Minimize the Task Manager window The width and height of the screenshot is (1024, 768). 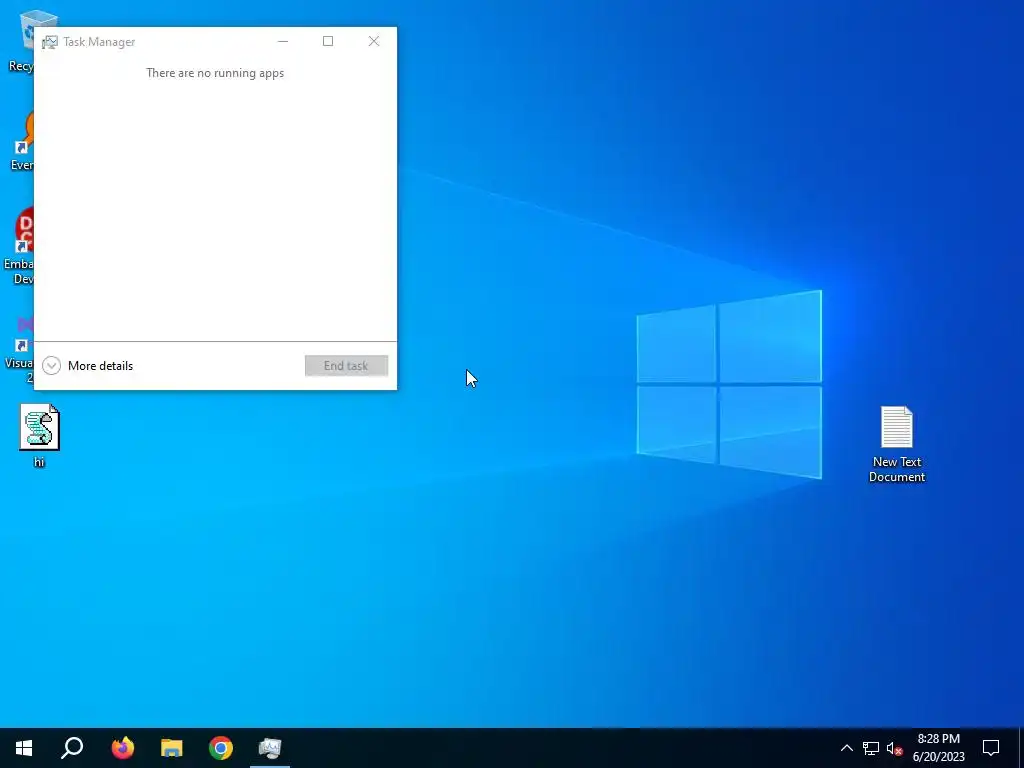pos(283,41)
